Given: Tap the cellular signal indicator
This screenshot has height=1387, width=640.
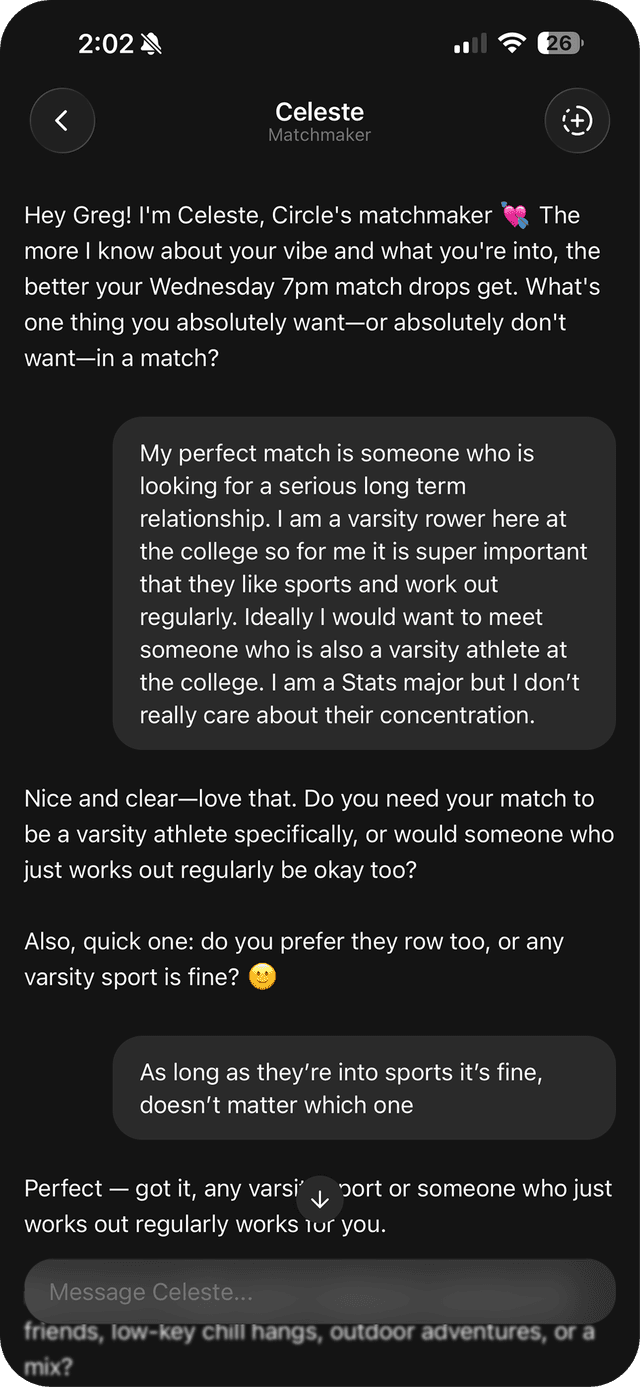Looking at the screenshot, I should (466, 43).
